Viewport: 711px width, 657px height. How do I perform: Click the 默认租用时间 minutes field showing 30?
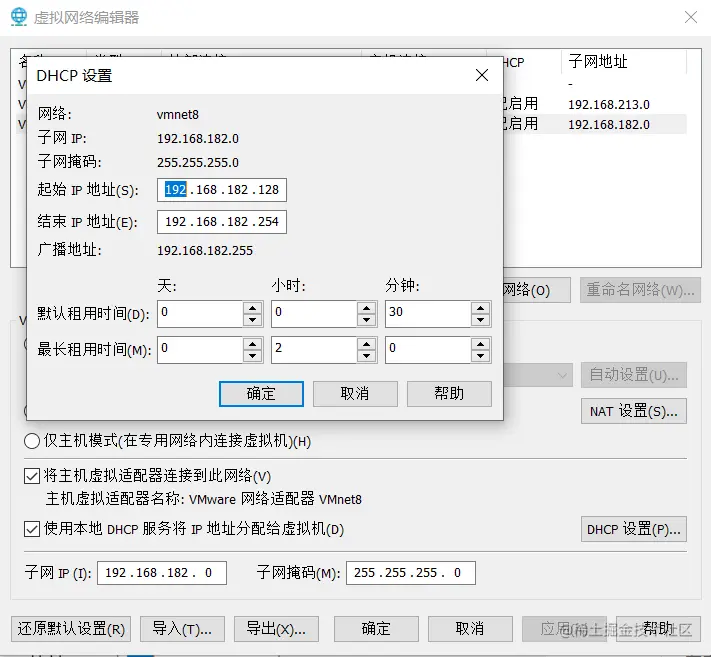click(x=428, y=314)
